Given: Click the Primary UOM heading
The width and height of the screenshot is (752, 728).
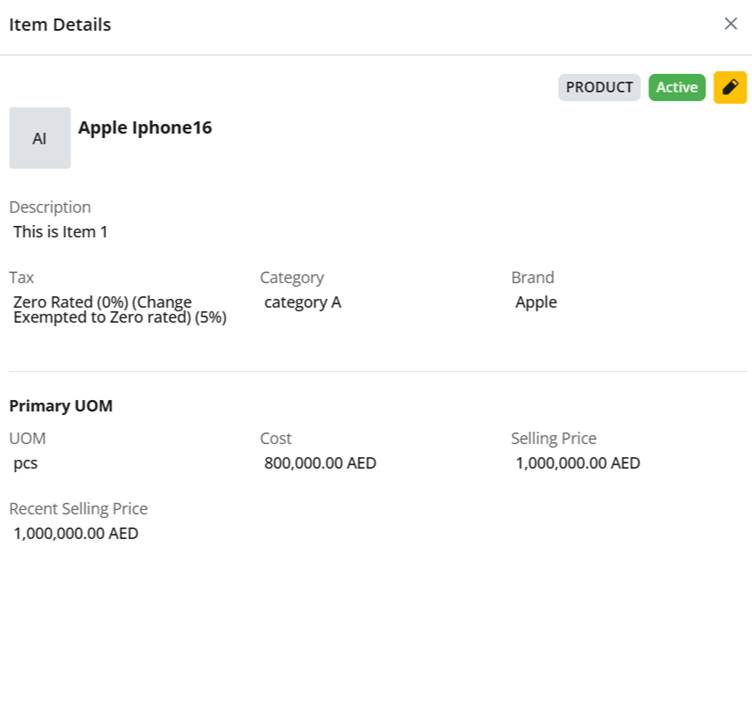Looking at the screenshot, I should (61, 406).
